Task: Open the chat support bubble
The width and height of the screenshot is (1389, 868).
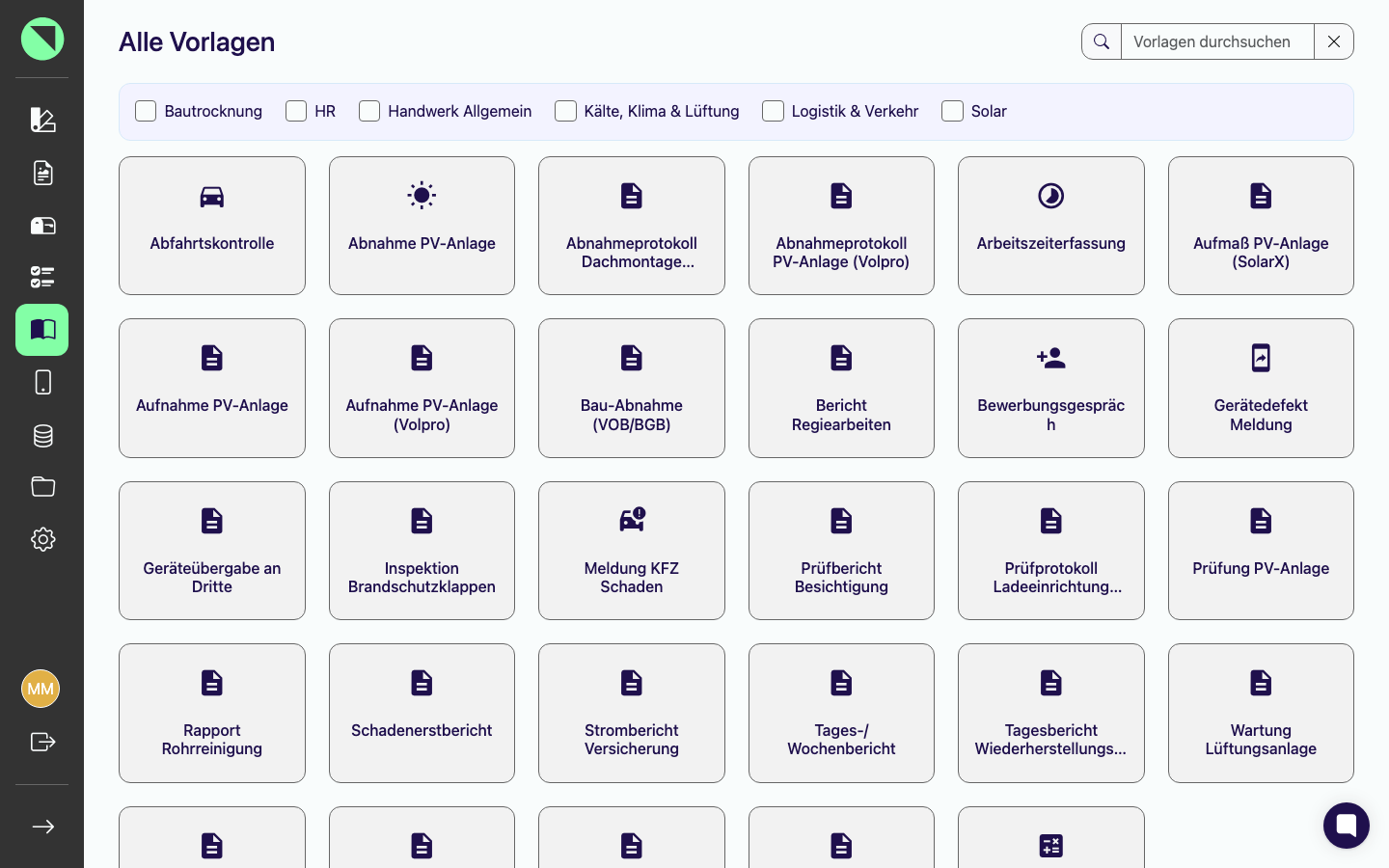Action: [x=1347, y=826]
